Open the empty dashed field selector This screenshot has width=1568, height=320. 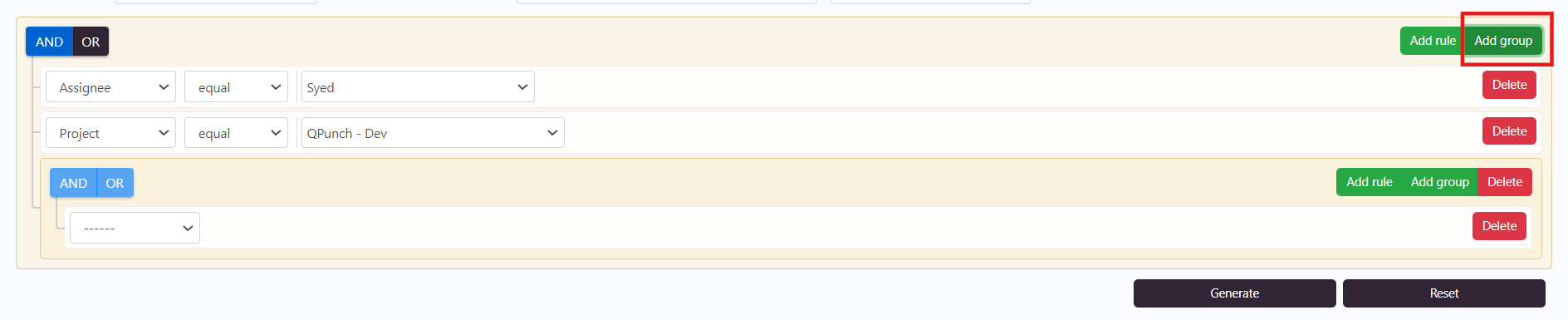tap(135, 228)
